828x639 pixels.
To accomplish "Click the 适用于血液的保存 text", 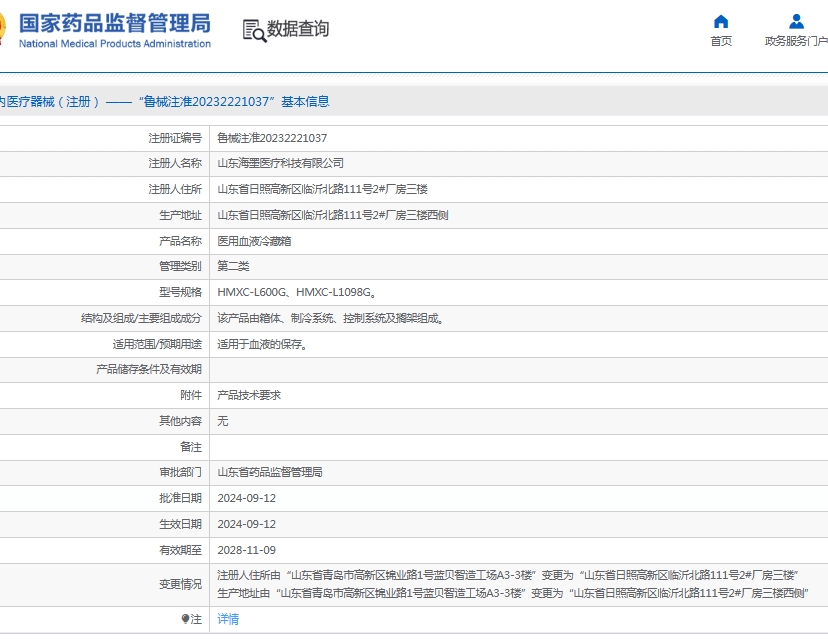I will tap(262, 344).
